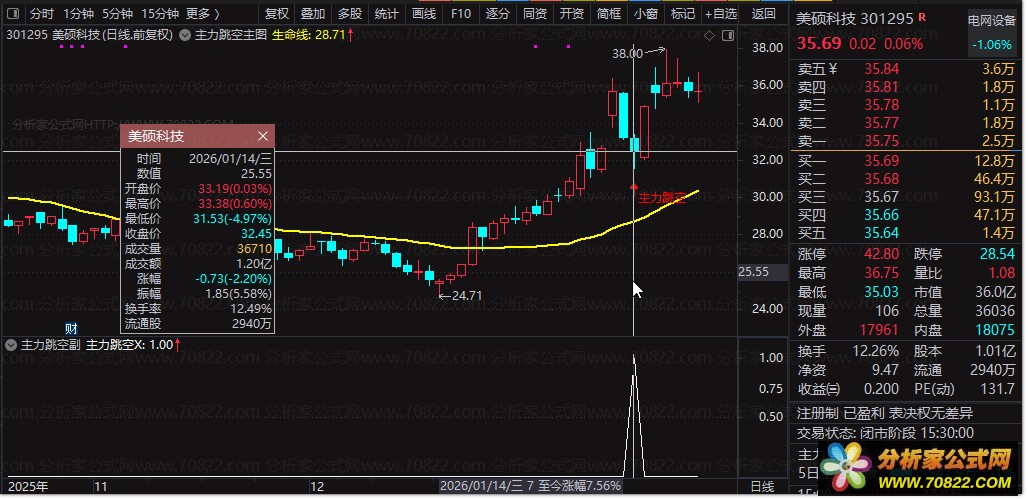This screenshot has width=1028, height=499.
Task: Click the 跌停 28.54 value
Action: tap(998, 254)
